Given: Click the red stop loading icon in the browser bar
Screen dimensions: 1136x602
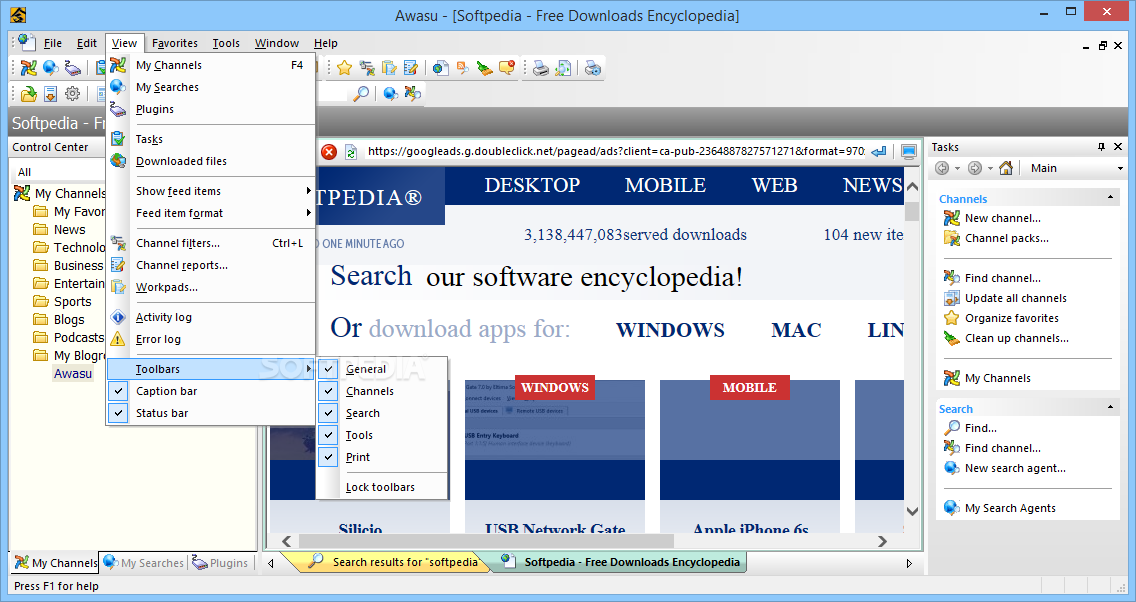Looking at the screenshot, I should click(329, 152).
